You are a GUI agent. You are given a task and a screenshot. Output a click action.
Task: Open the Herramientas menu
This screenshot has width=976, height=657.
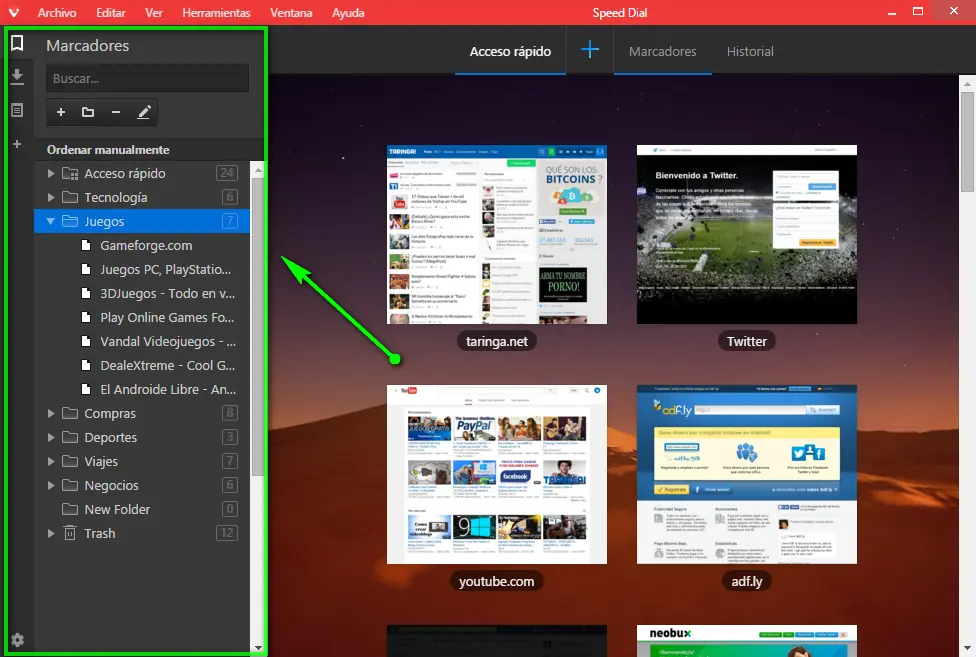216,12
